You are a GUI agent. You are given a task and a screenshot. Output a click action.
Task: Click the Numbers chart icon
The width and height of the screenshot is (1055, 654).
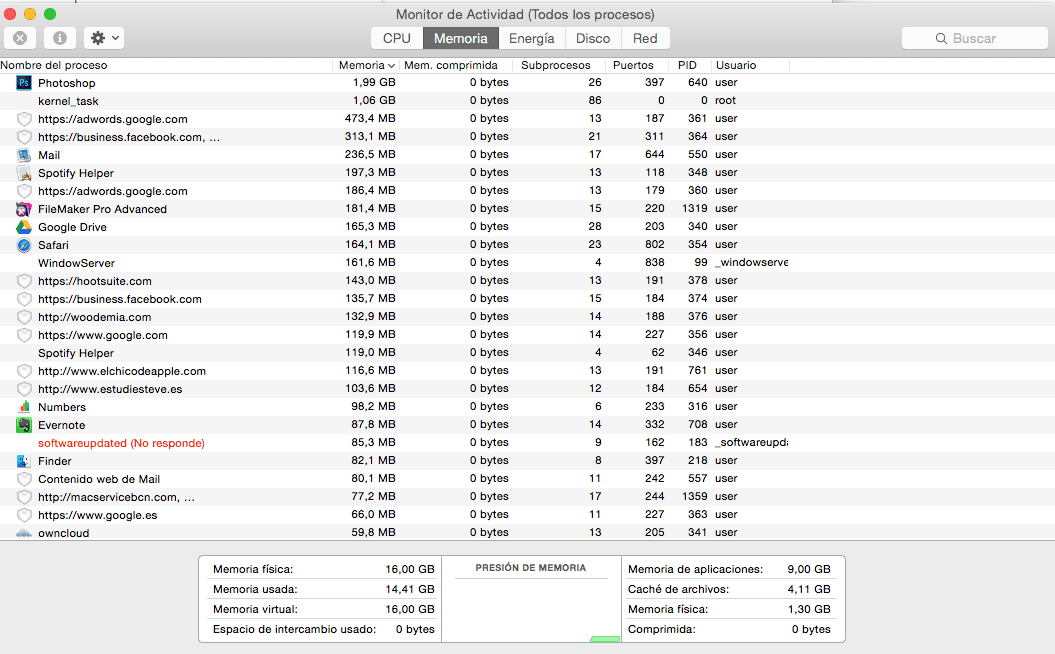point(24,407)
